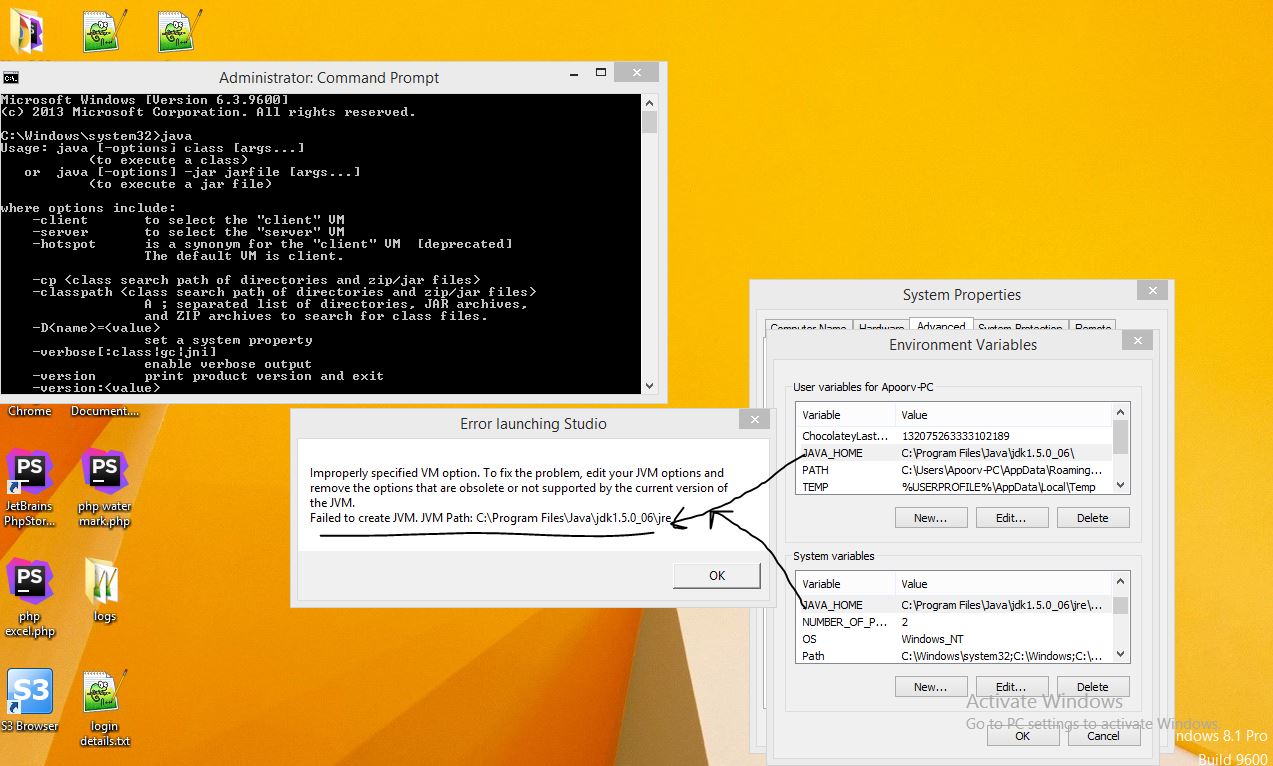Viewport: 1273px width, 766px height.
Task: Click Value column header in System variables
Action: coord(1005,584)
